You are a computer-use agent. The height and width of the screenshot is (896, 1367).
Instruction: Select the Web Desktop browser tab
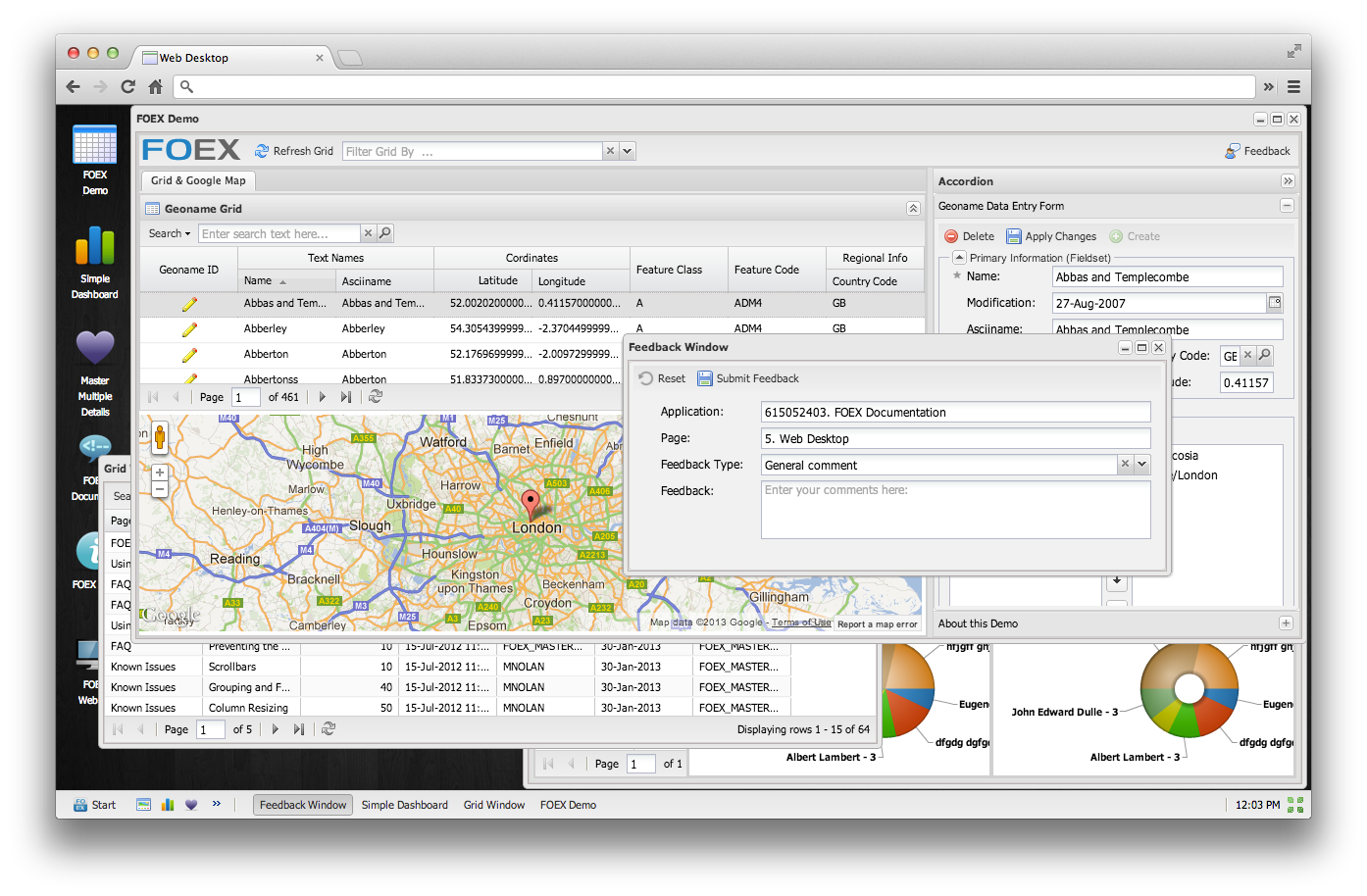coord(233,58)
